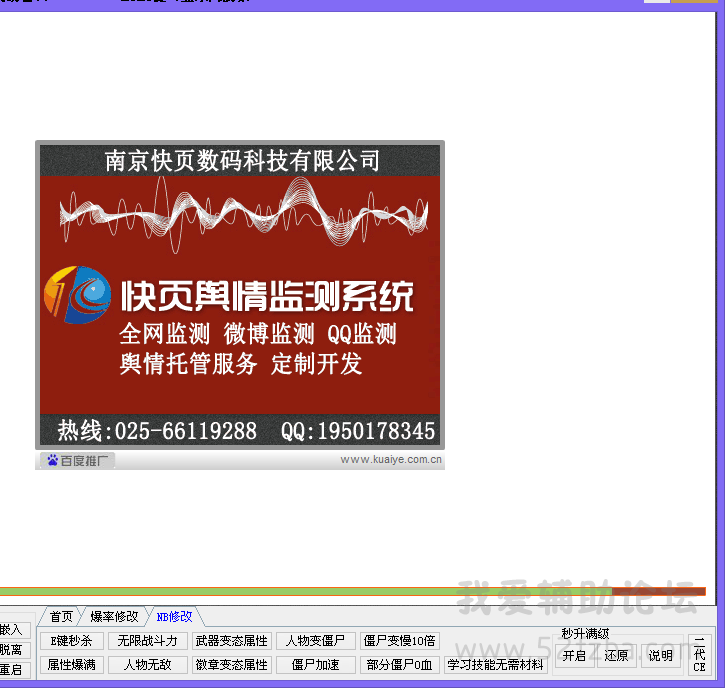Click the 僵尸加速 button
This screenshot has width=725, height=688.
coord(315,665)
